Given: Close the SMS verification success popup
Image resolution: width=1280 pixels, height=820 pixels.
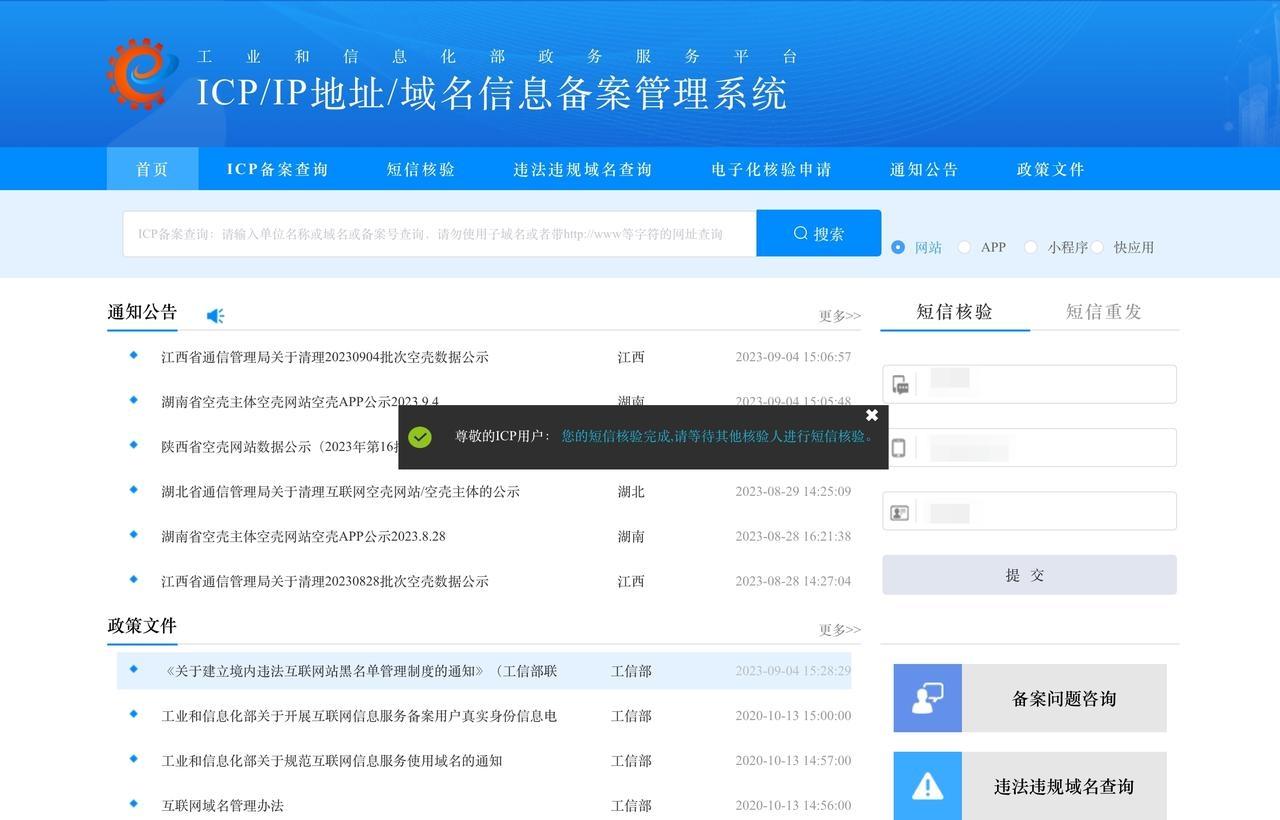Looking at the screenshot, I should point(871,415).
